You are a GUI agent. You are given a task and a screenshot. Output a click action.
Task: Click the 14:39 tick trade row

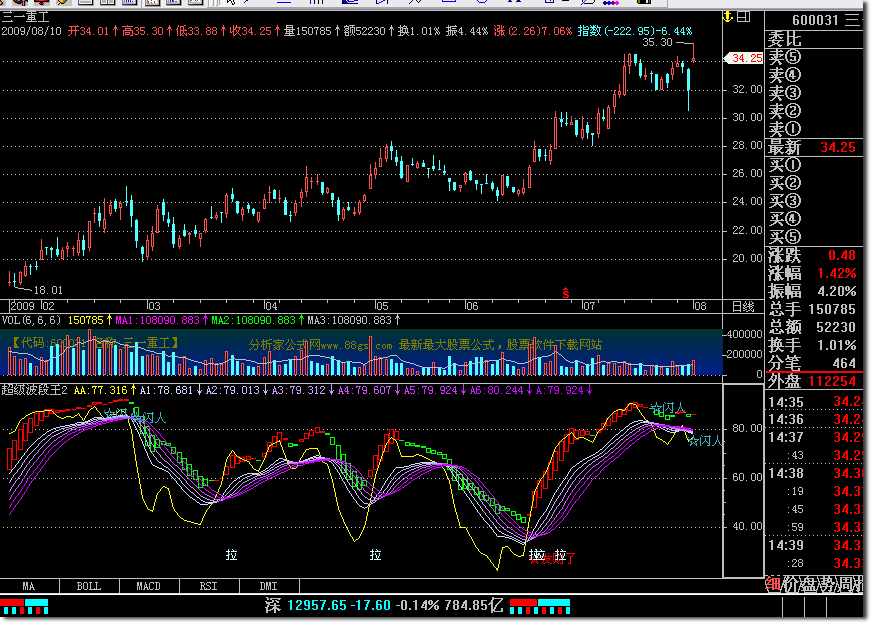point(814,545)
